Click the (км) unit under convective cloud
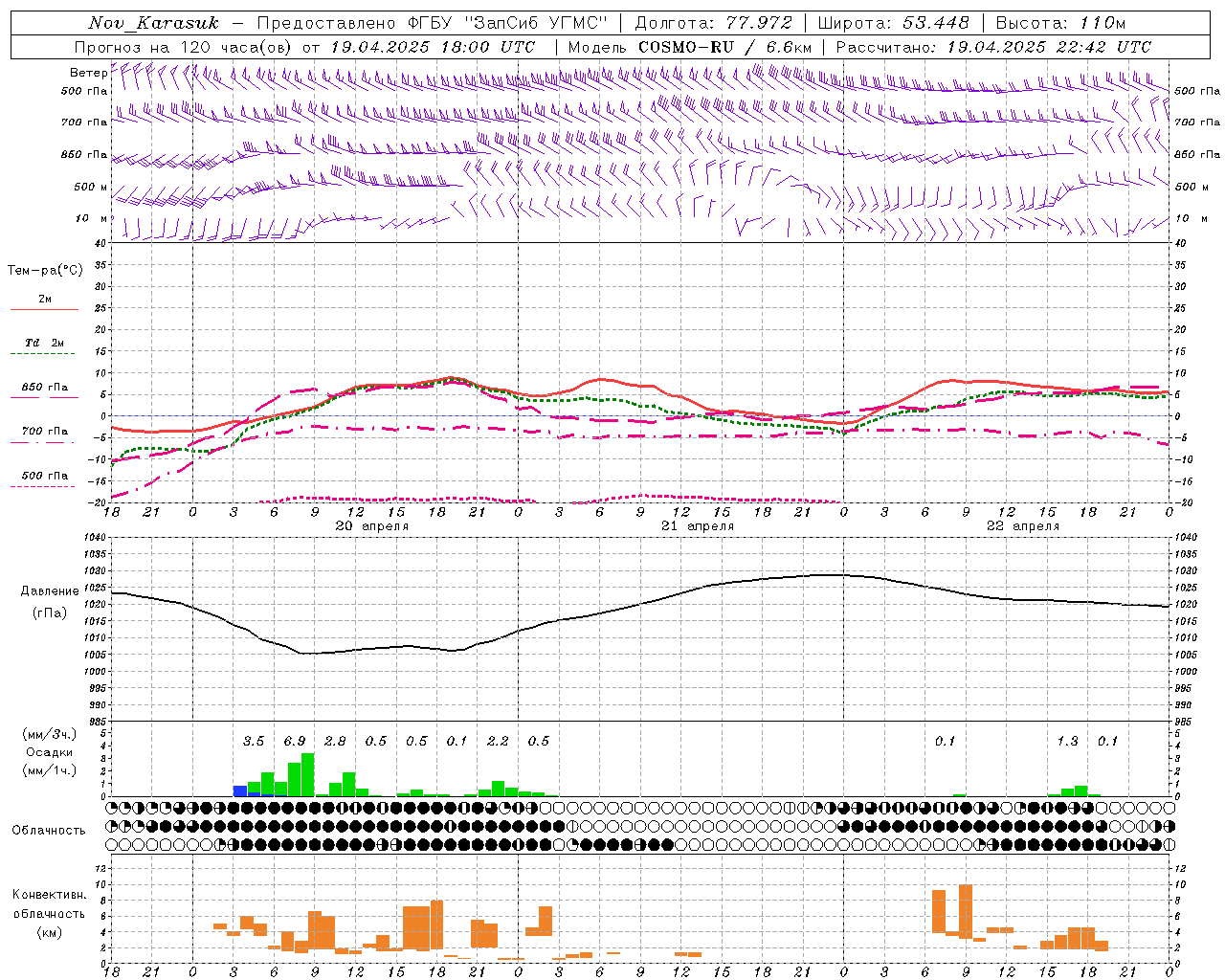Viewport: 1225px width, 980px height. (49, 931)
